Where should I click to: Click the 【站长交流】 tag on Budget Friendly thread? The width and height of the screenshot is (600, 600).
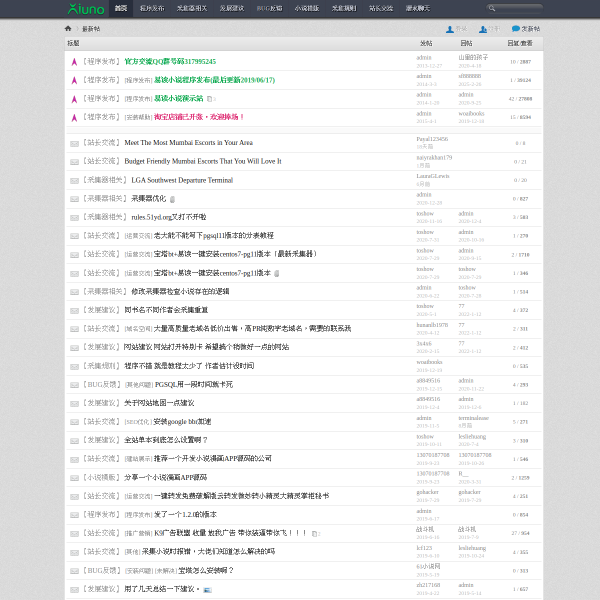tap(101, 161)
